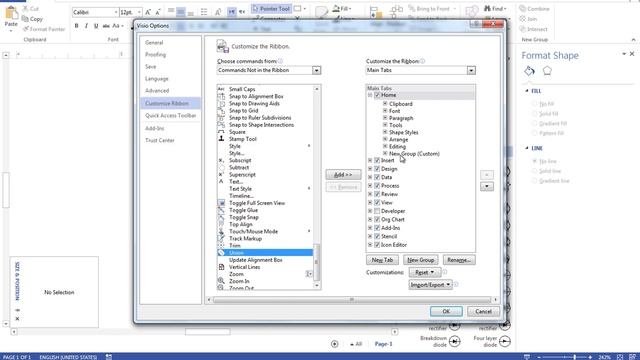Uncheck the Org Chart checkbox
This screenshot has height=360, width=640.
click(377, 220)
